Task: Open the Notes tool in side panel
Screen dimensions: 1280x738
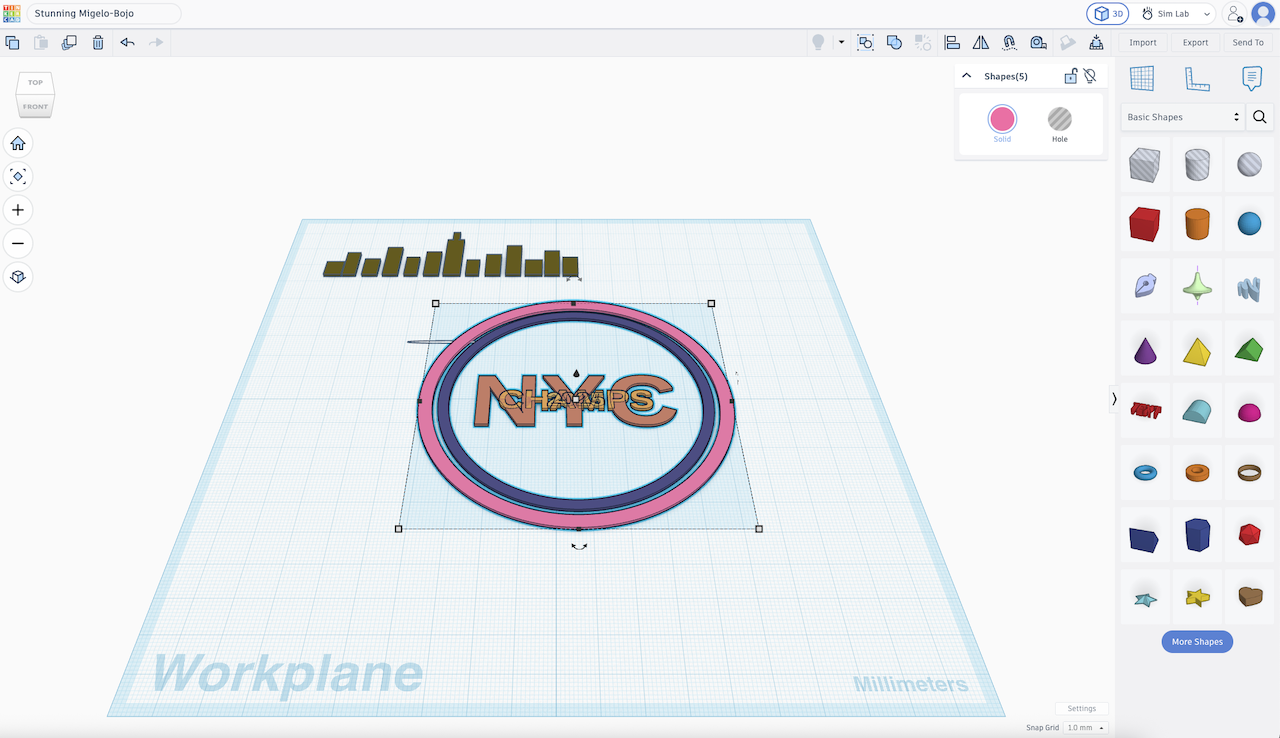Action: point(1251,78)
